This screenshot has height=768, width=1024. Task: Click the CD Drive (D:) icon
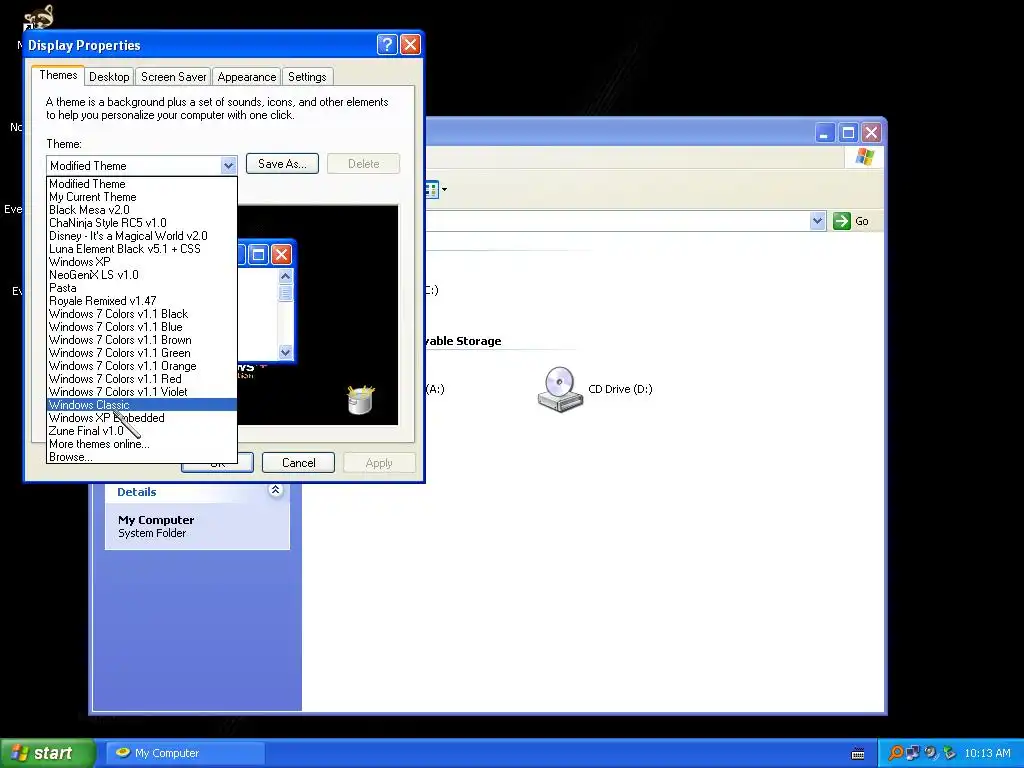(x=560, y=389)
